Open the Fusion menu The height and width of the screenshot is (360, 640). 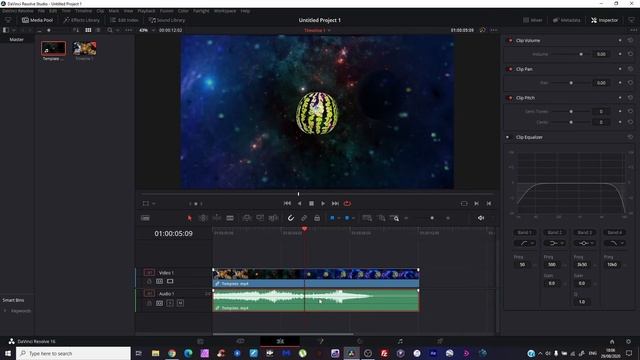click(x=167, y=11)
